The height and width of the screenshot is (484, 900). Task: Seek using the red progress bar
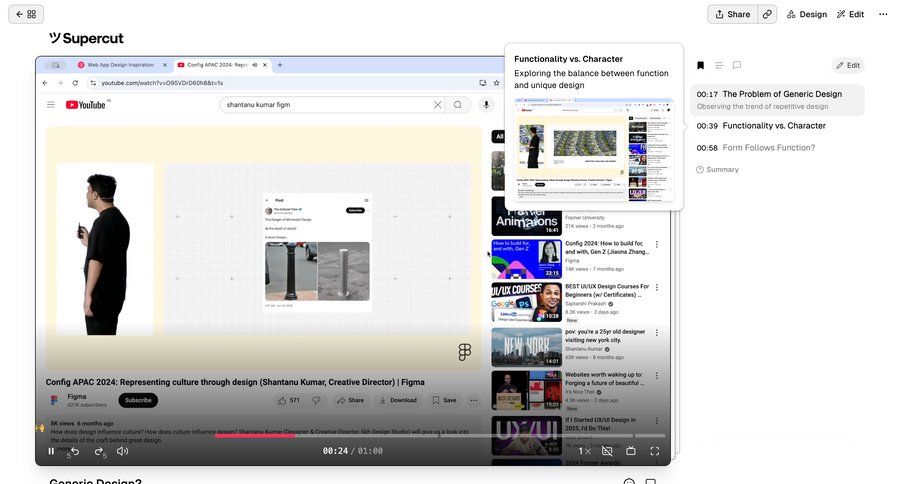pyautogui.click(x=255, y=435)
